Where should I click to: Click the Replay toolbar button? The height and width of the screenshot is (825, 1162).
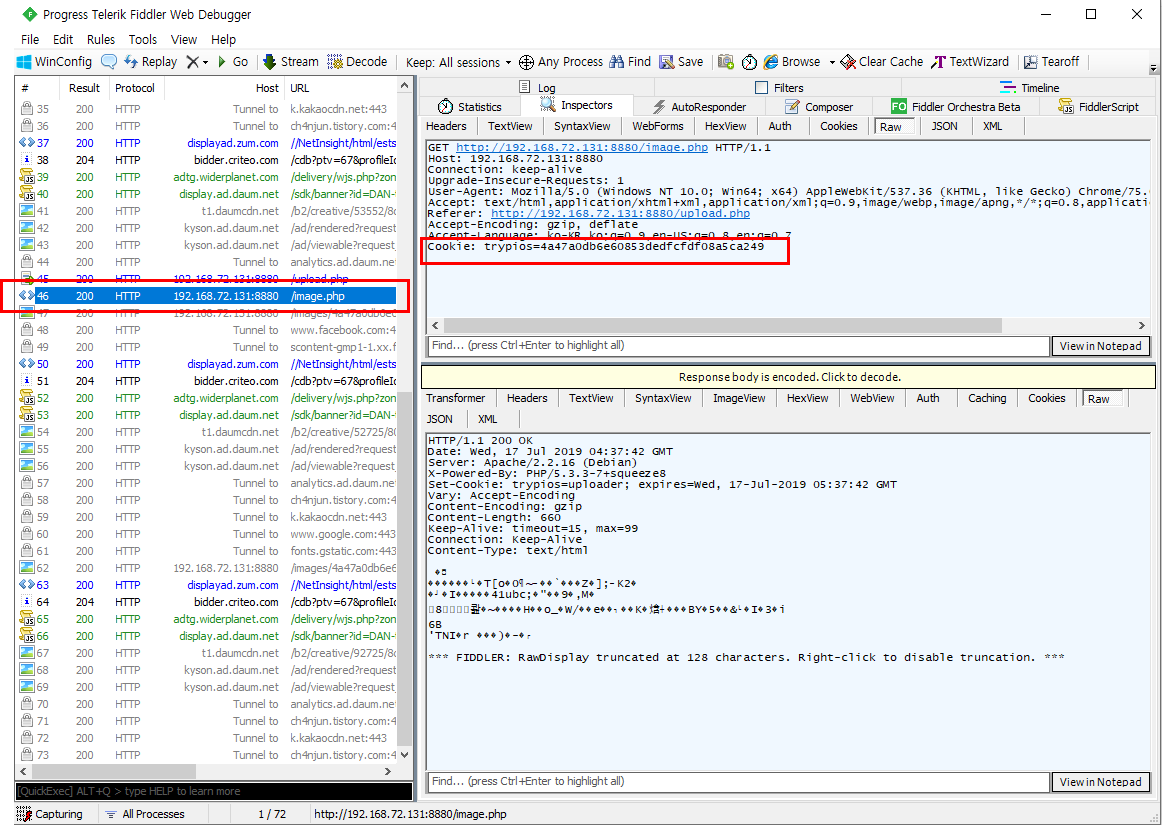coord(150,62)
